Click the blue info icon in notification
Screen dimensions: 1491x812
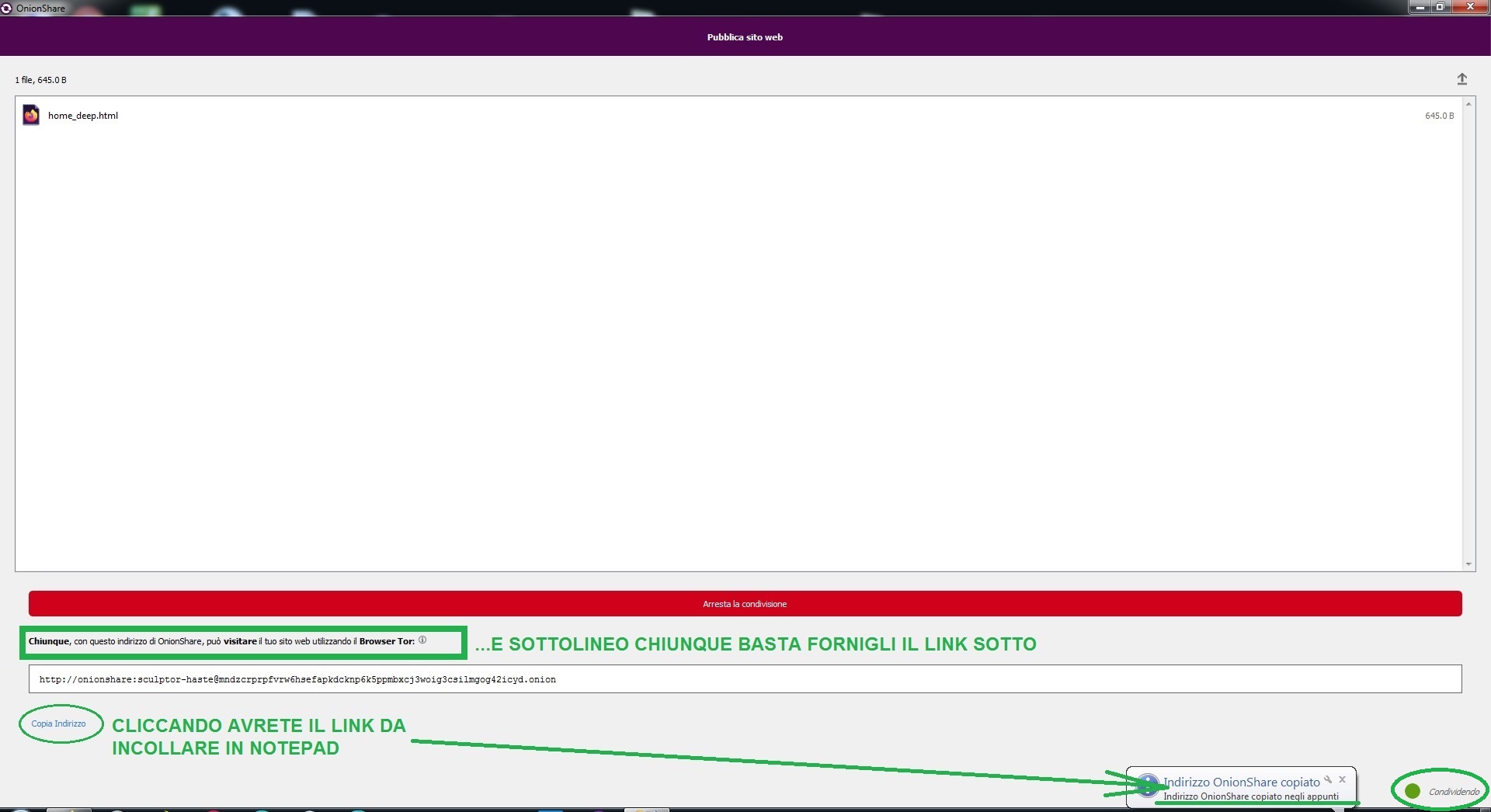[x=1148, y=786]
